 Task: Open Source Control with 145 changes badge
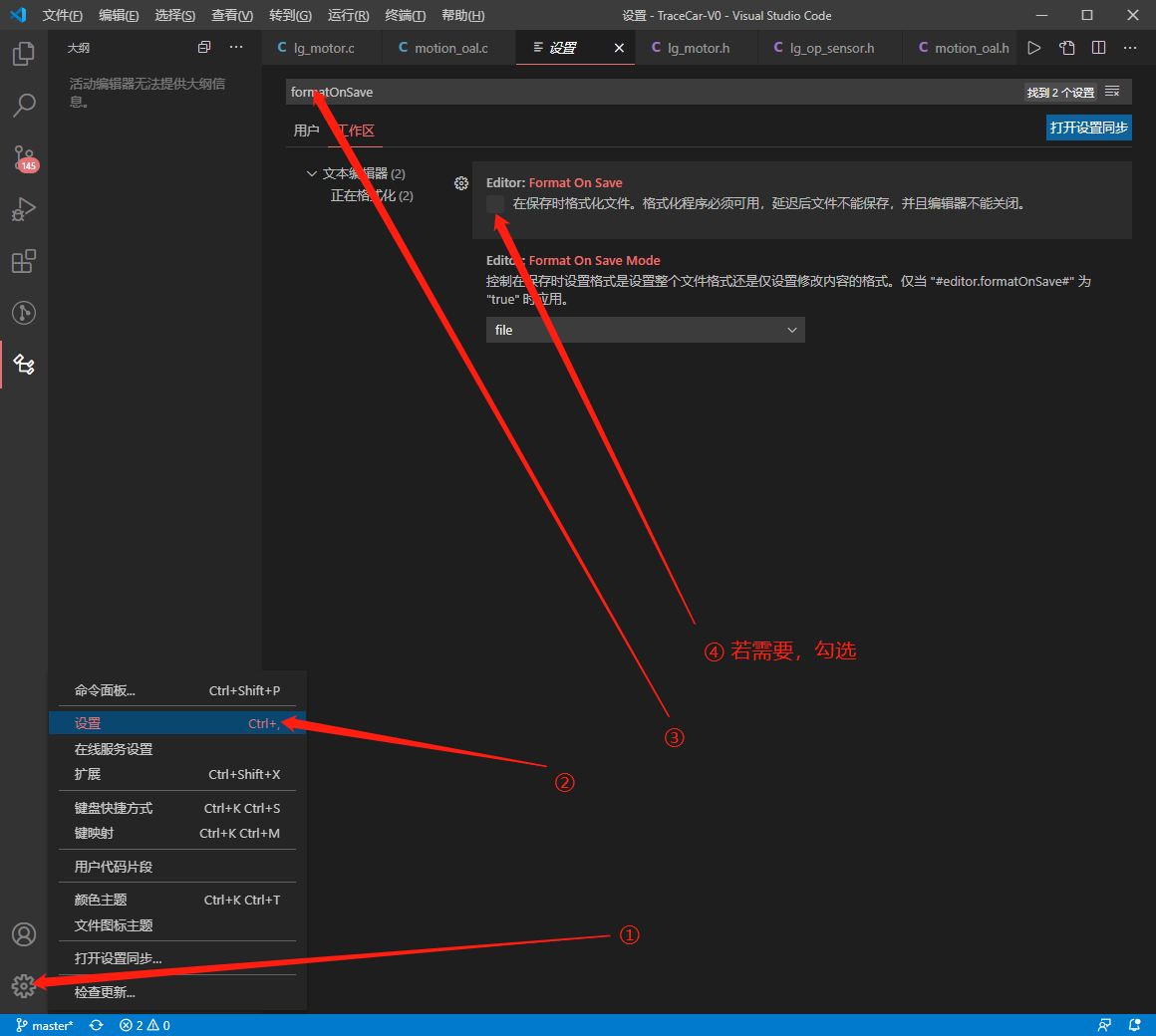[24, 157]
